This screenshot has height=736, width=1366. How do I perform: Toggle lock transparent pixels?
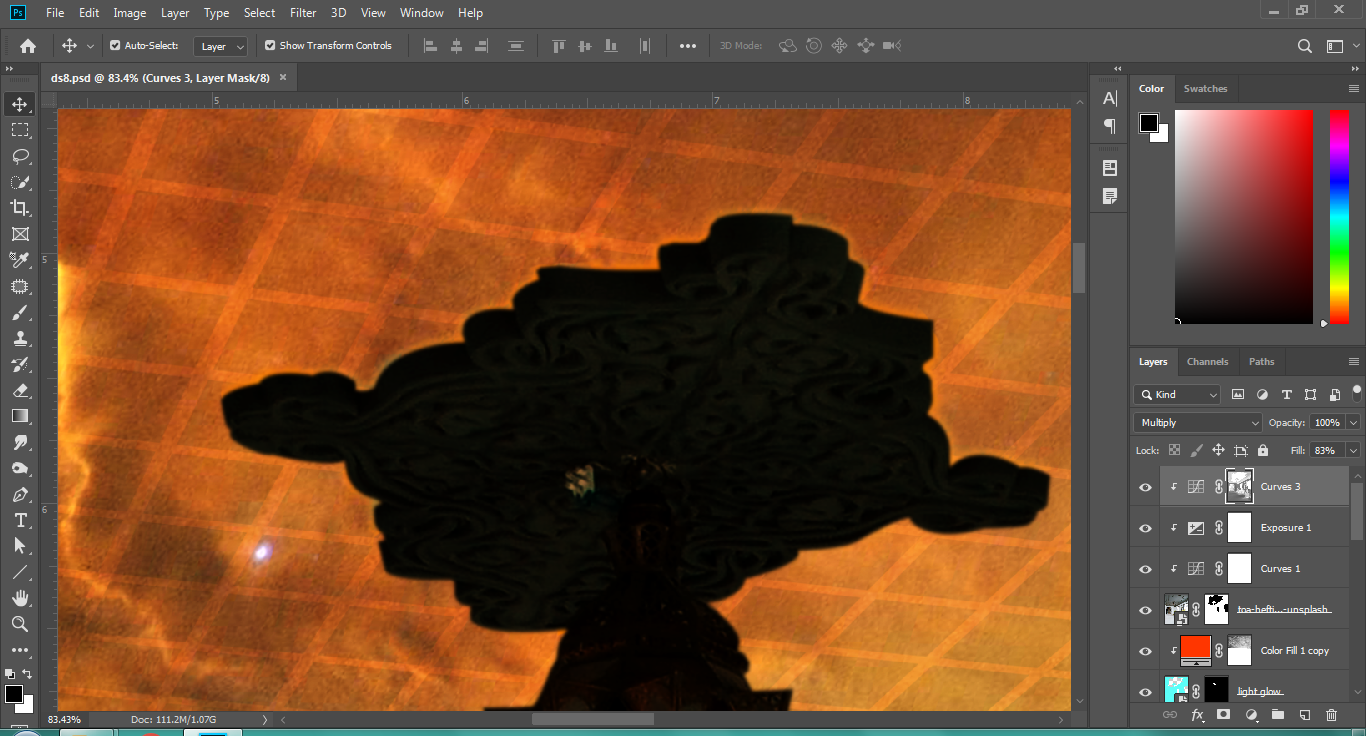pyautogui.click(x=1174, y=451)
